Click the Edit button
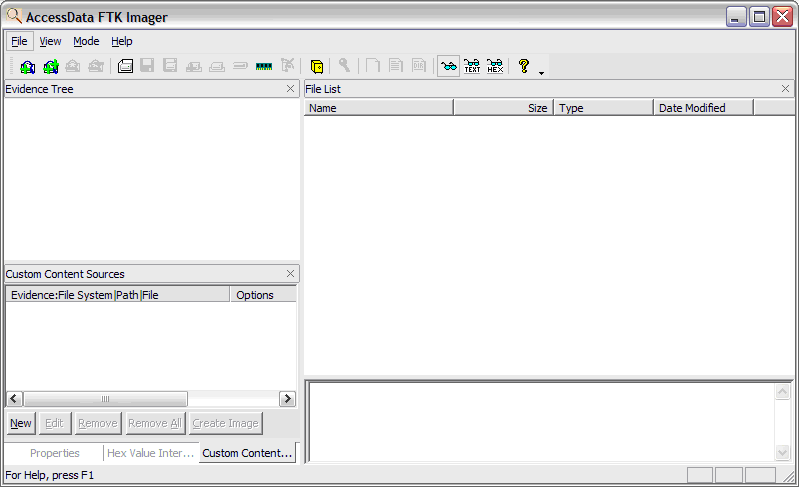799x487 pixels. point(55,423)
